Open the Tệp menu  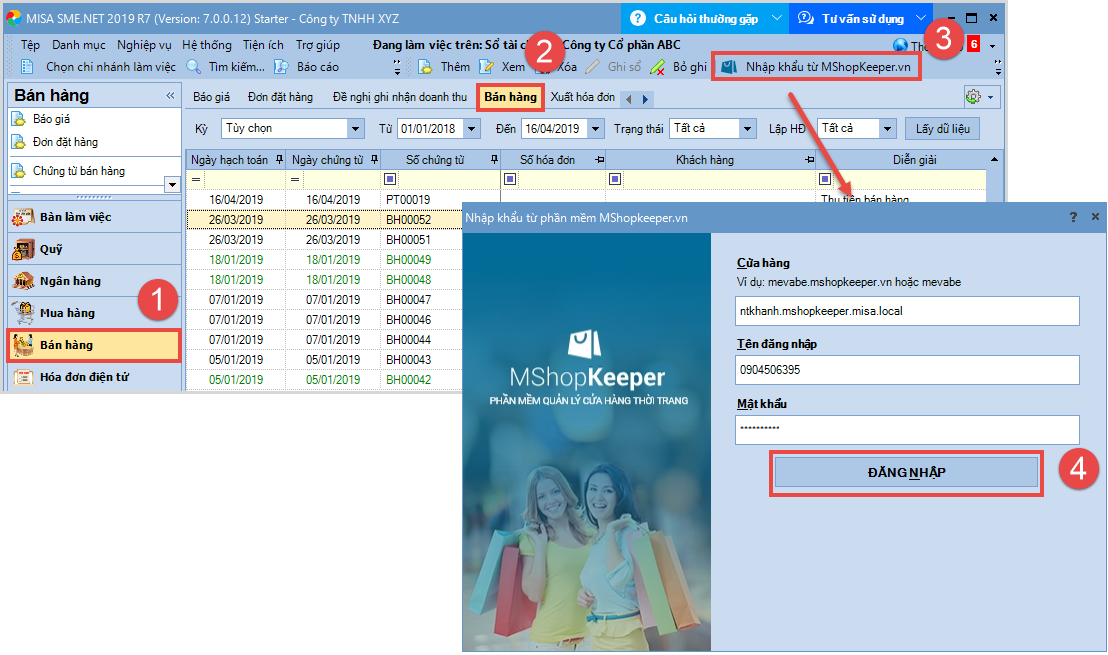(x=30, y=45)
